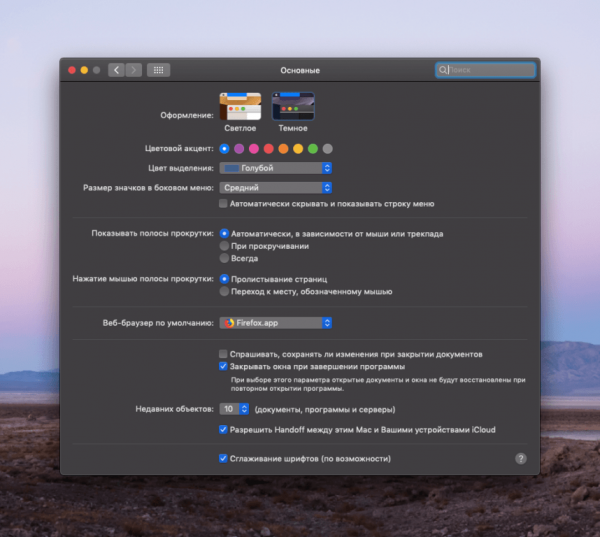This screenshot has width=600, height=537.
Task: Choose the green accent color
Action: tap(313, 149)
